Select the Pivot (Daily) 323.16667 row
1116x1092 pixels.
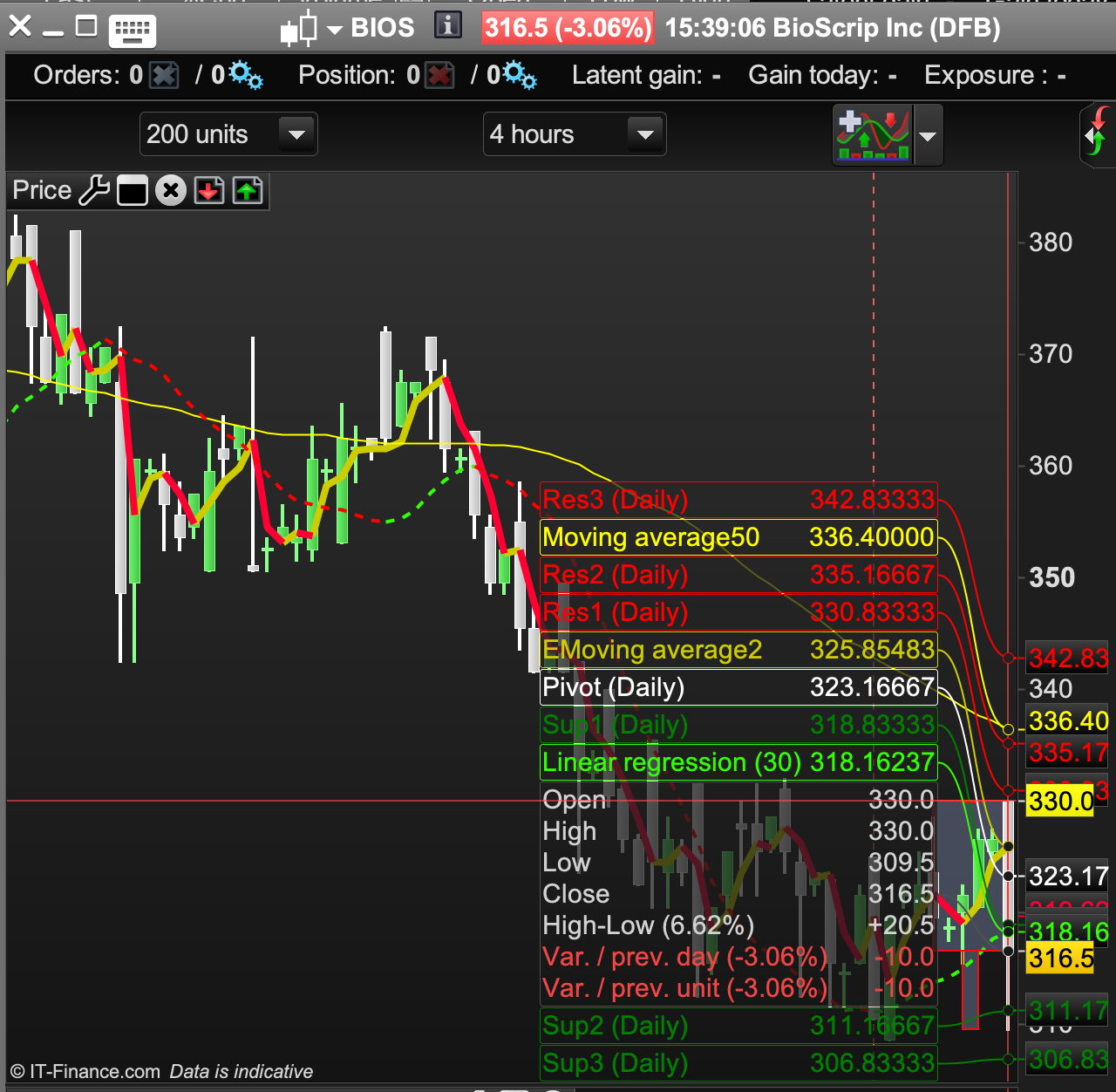[x=738, y=687]
